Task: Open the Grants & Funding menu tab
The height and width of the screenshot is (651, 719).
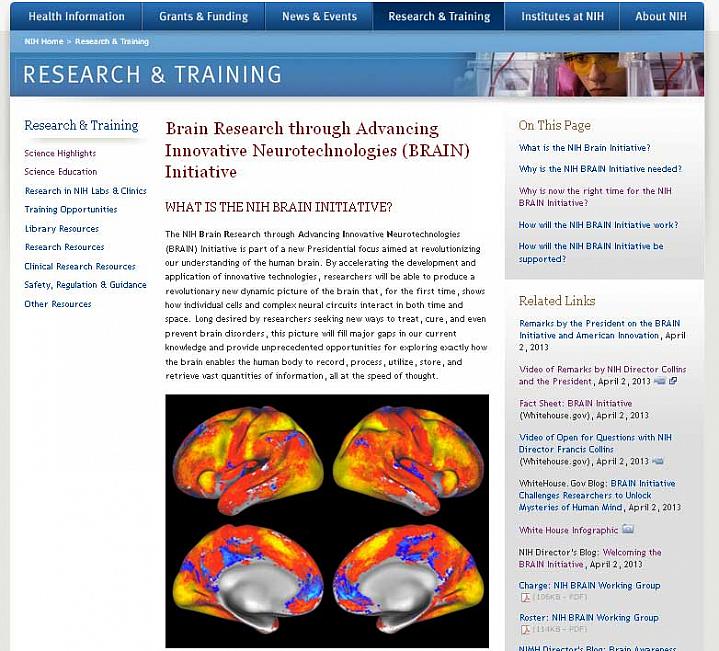Action: tap(204, 17)
